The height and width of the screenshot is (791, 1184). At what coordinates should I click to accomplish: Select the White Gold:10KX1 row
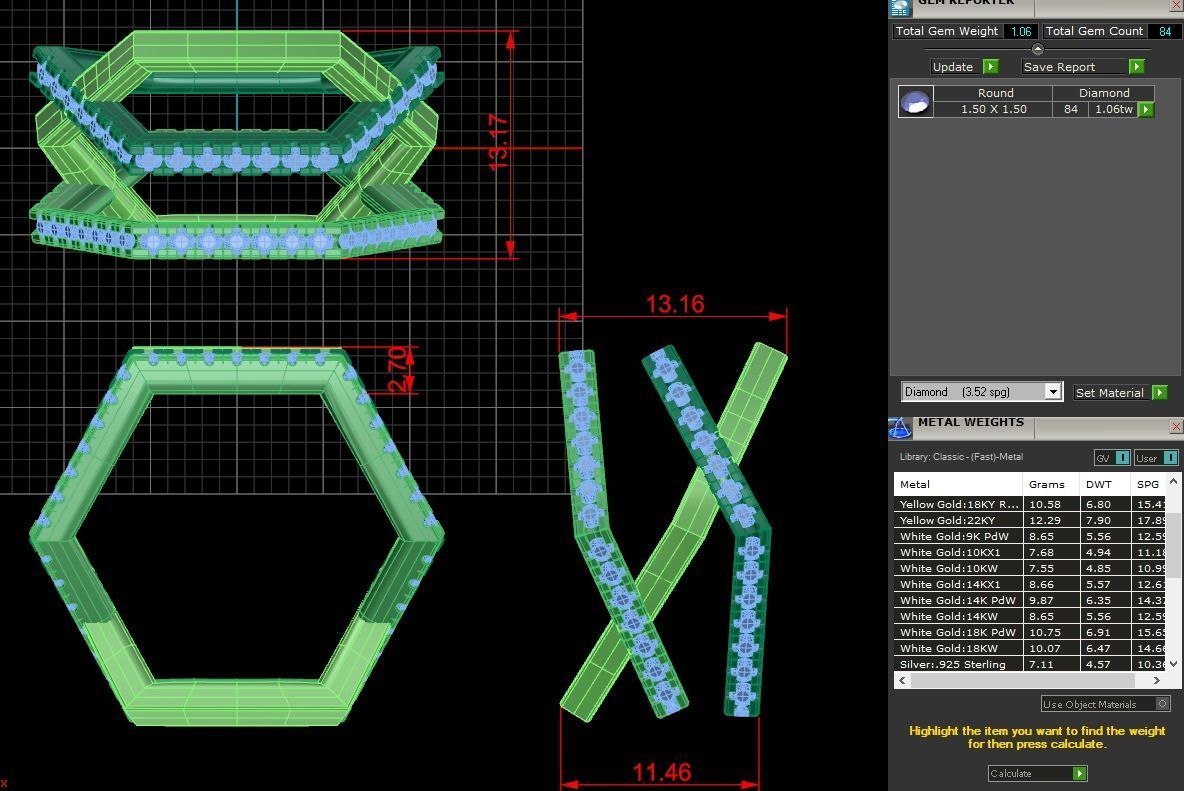click(1030, 552)
